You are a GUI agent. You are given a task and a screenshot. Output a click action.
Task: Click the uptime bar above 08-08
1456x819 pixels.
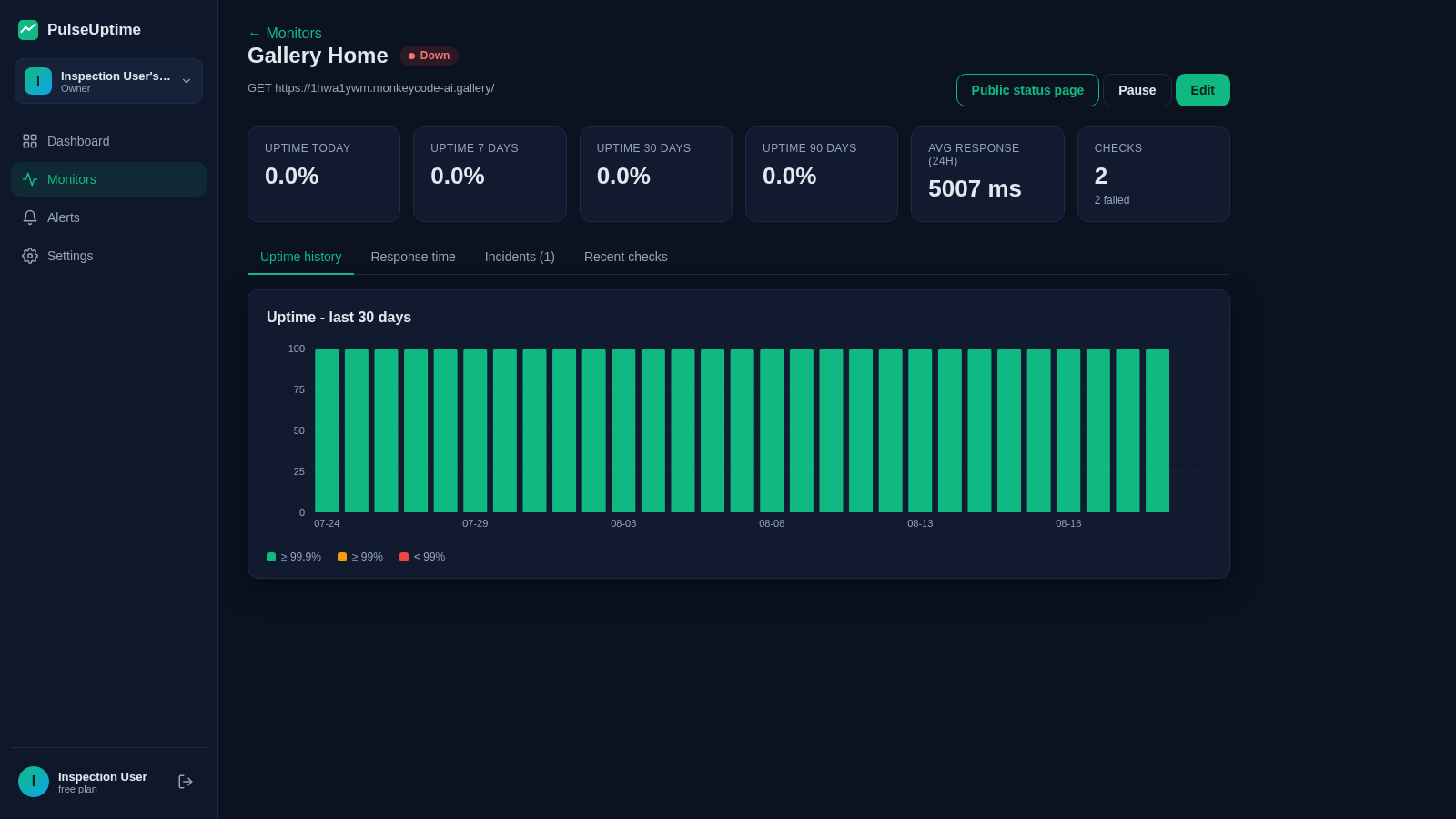(772, 430)
